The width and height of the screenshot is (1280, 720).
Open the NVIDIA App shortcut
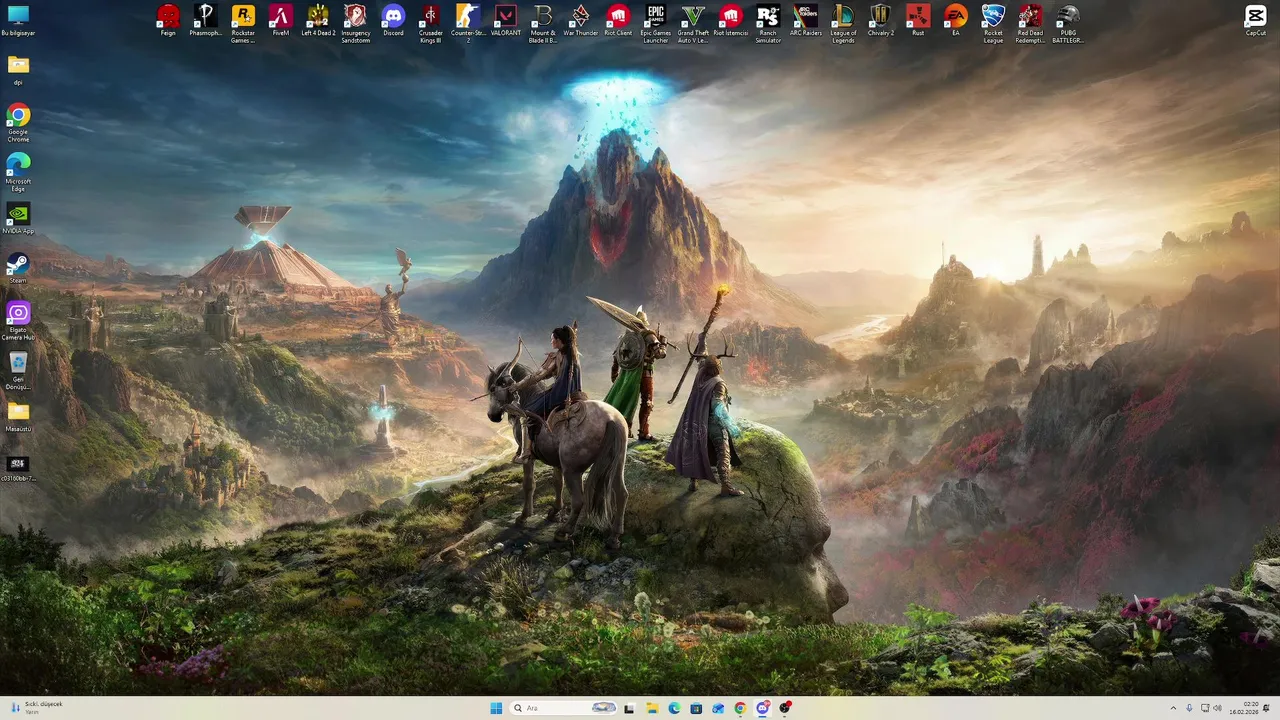18,219
